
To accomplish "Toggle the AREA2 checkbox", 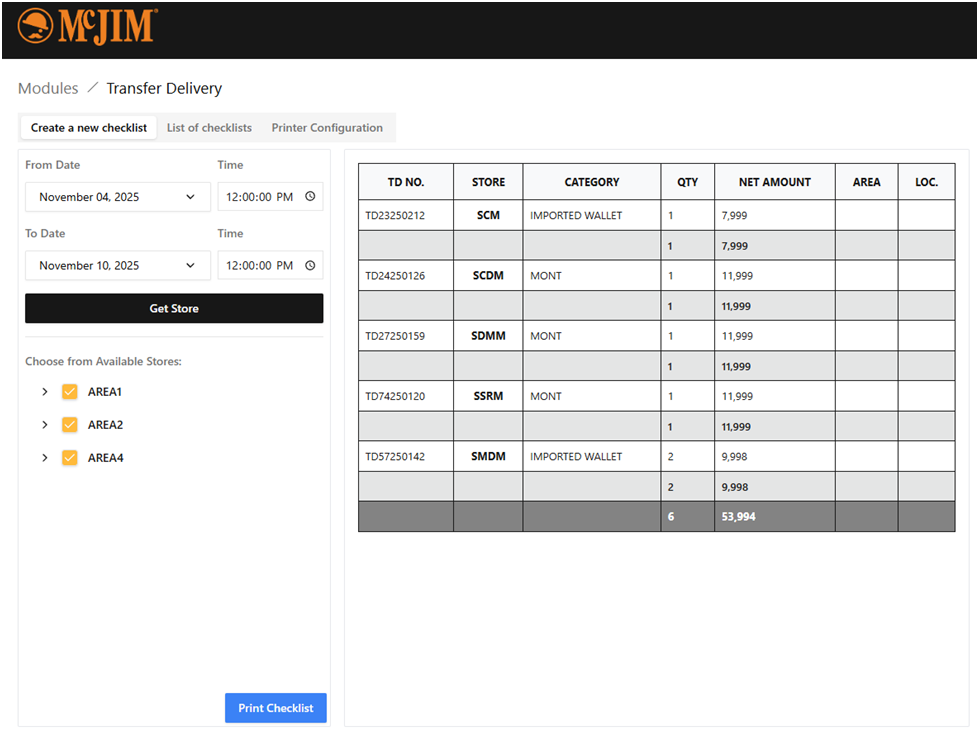I will 70,425.
